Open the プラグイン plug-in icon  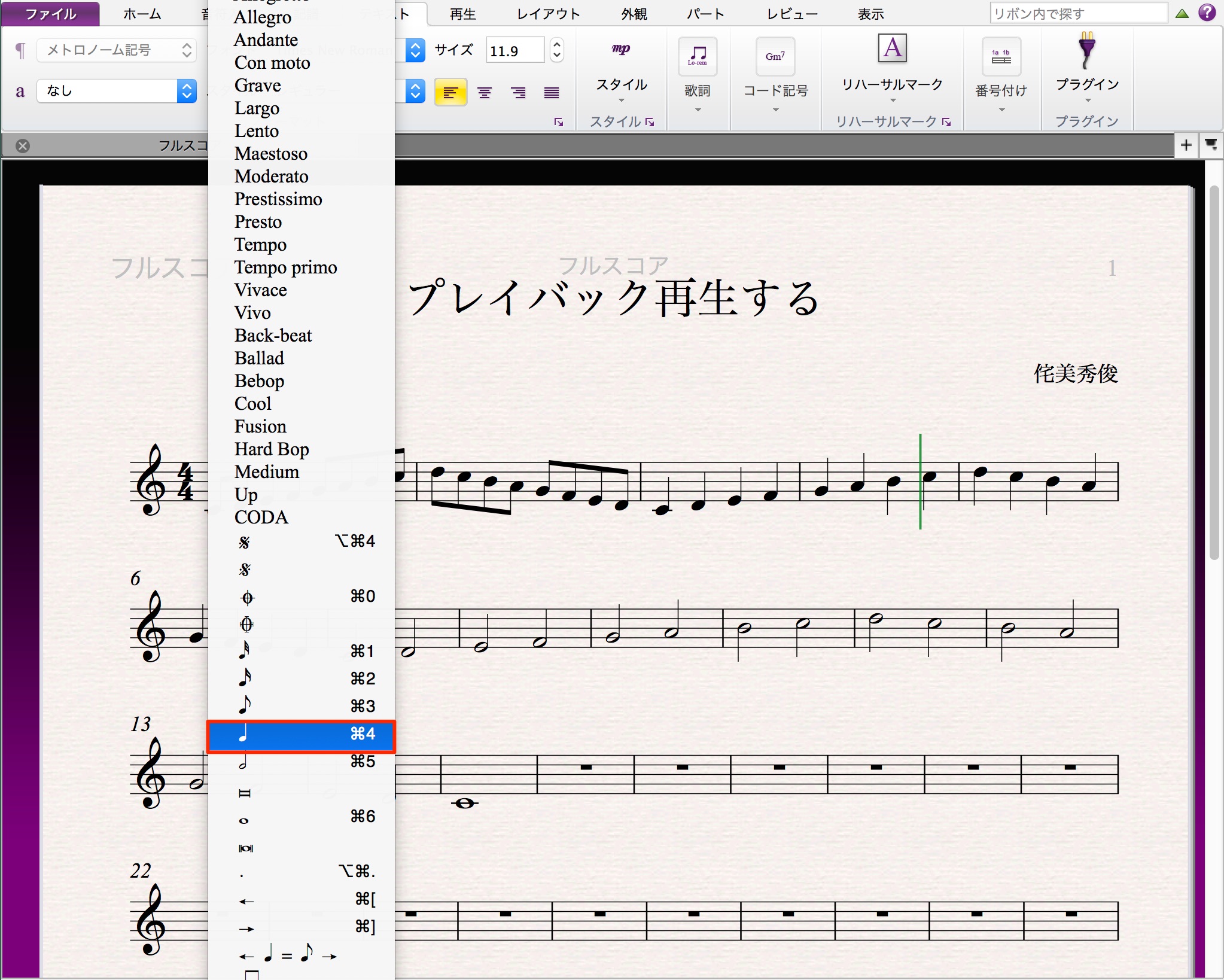(1086, 51)
